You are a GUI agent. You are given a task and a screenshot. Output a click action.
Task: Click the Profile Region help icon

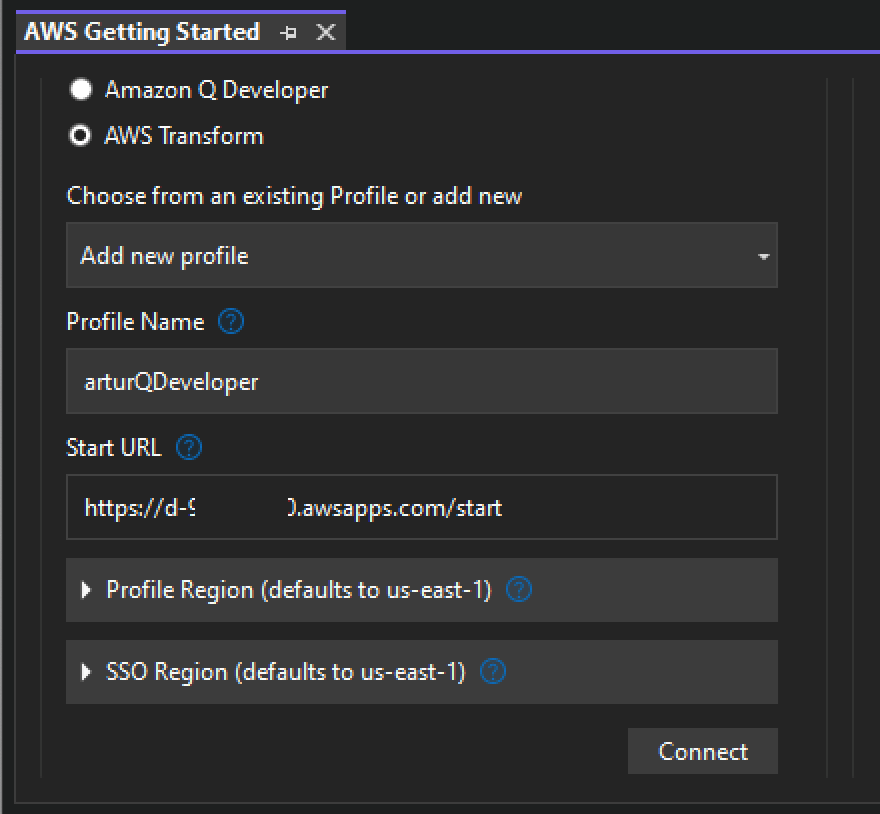click(x=518, y=590)
